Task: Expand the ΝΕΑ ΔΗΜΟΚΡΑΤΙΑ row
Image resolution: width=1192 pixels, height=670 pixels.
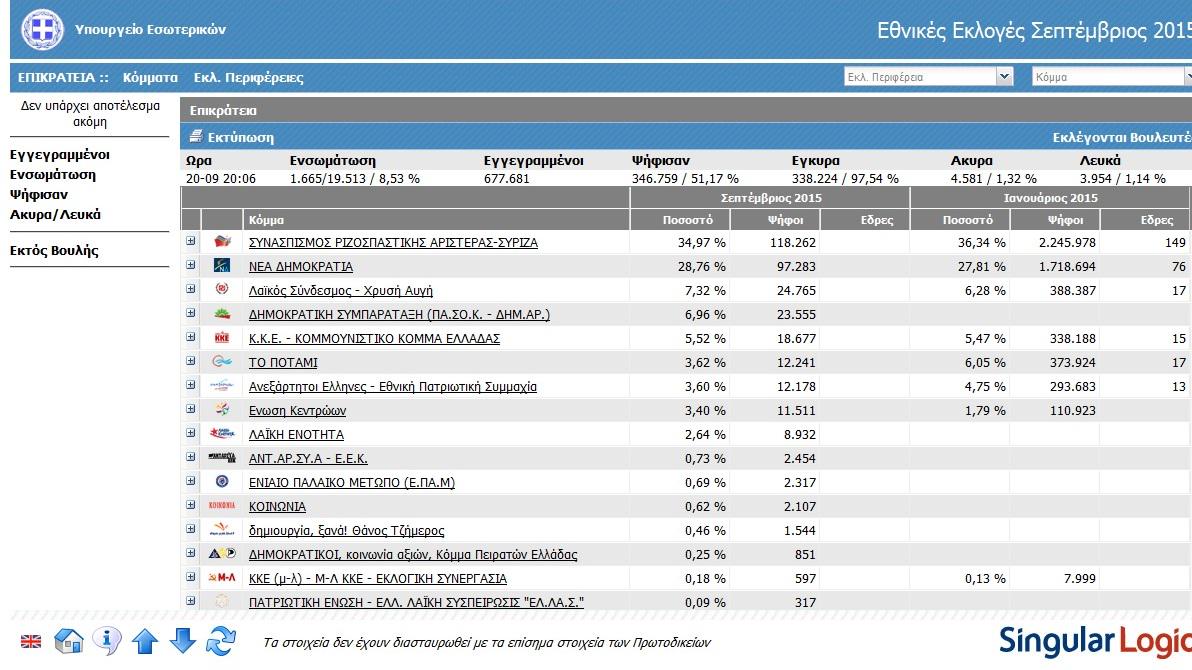Action: point(191,265)
